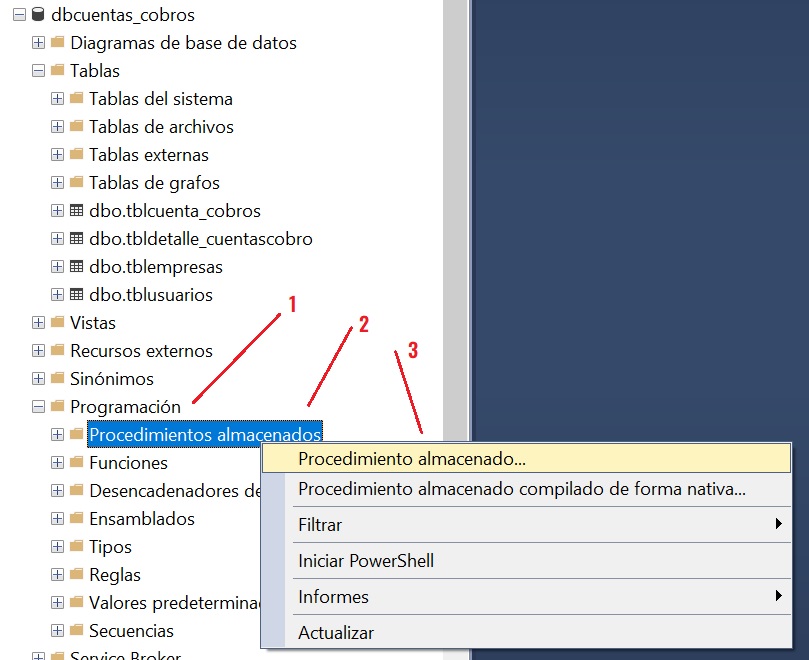Collapse the Tablas node
809x660 pixels.
click(38, 71)
